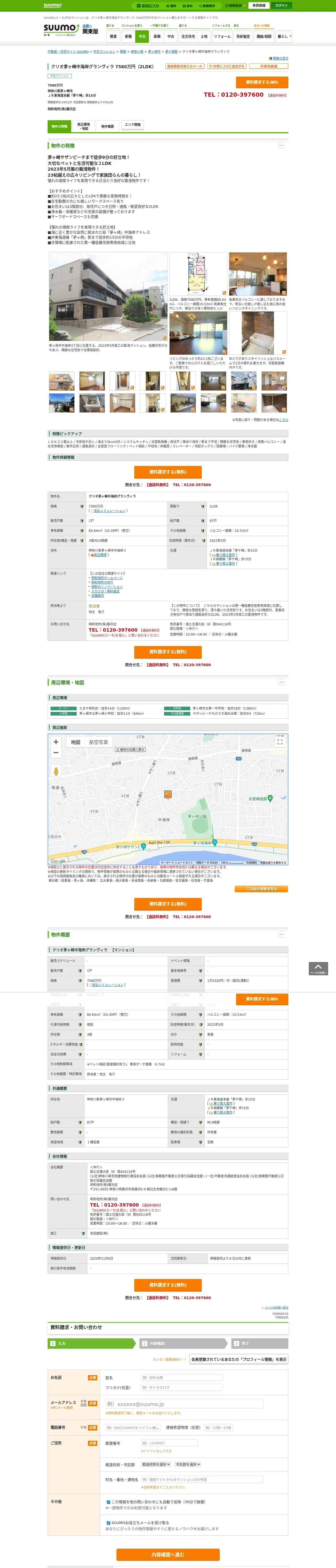
Task: Open 売却査定 navigation tab
Action: pyautogui.click(x=243, y=37)
